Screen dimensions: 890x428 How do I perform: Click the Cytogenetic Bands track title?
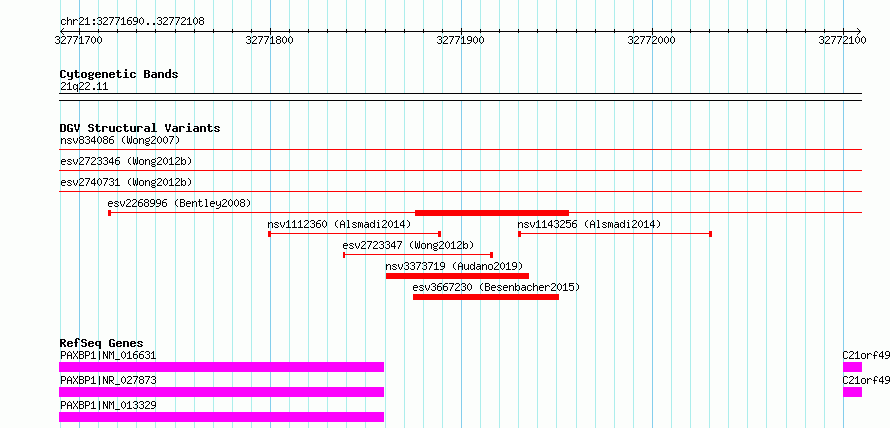pos(119,74)
